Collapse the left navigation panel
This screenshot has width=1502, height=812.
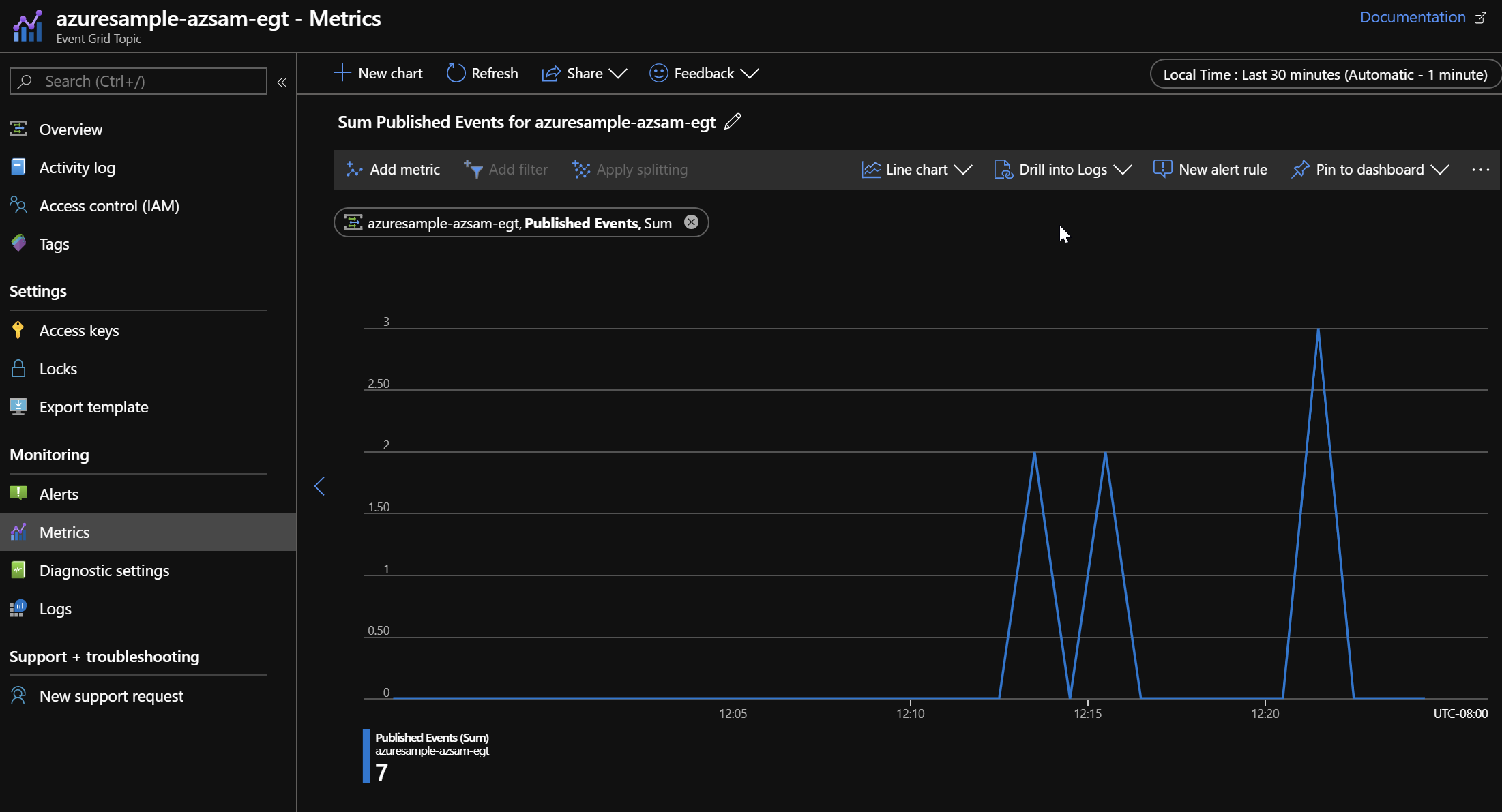tap(282, 82)
